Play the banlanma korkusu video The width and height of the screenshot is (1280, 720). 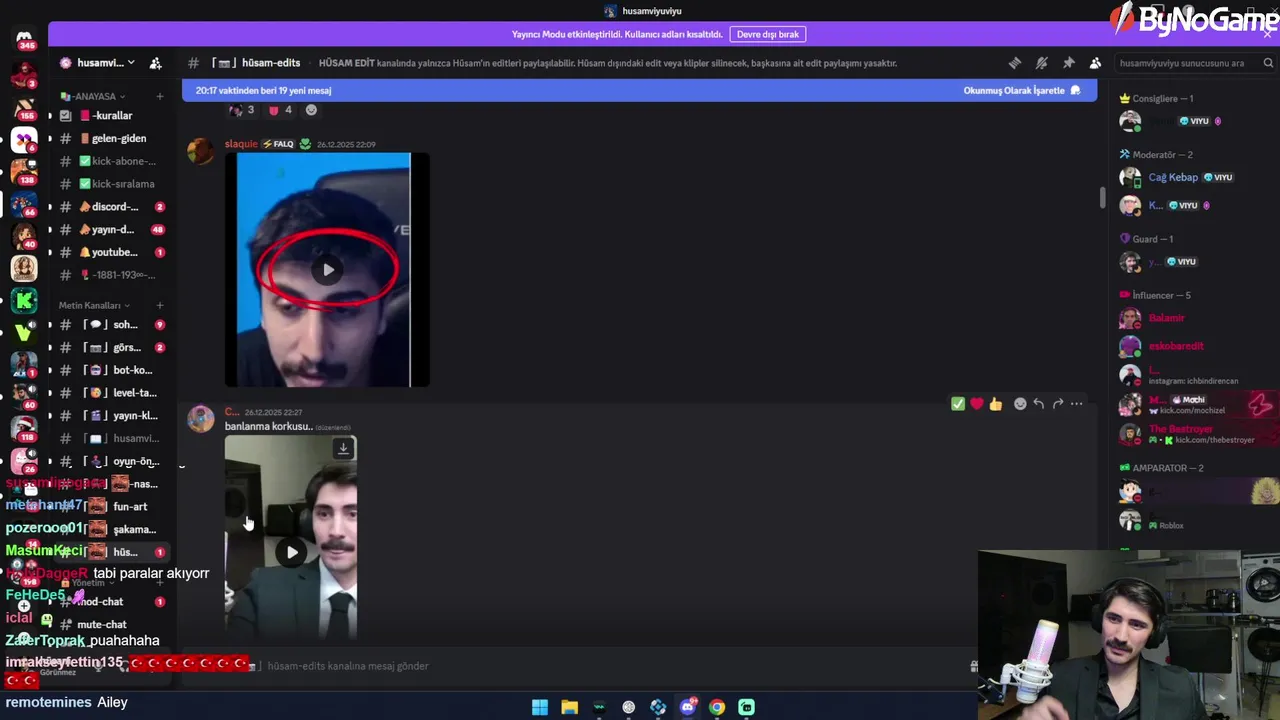(291, 552)
